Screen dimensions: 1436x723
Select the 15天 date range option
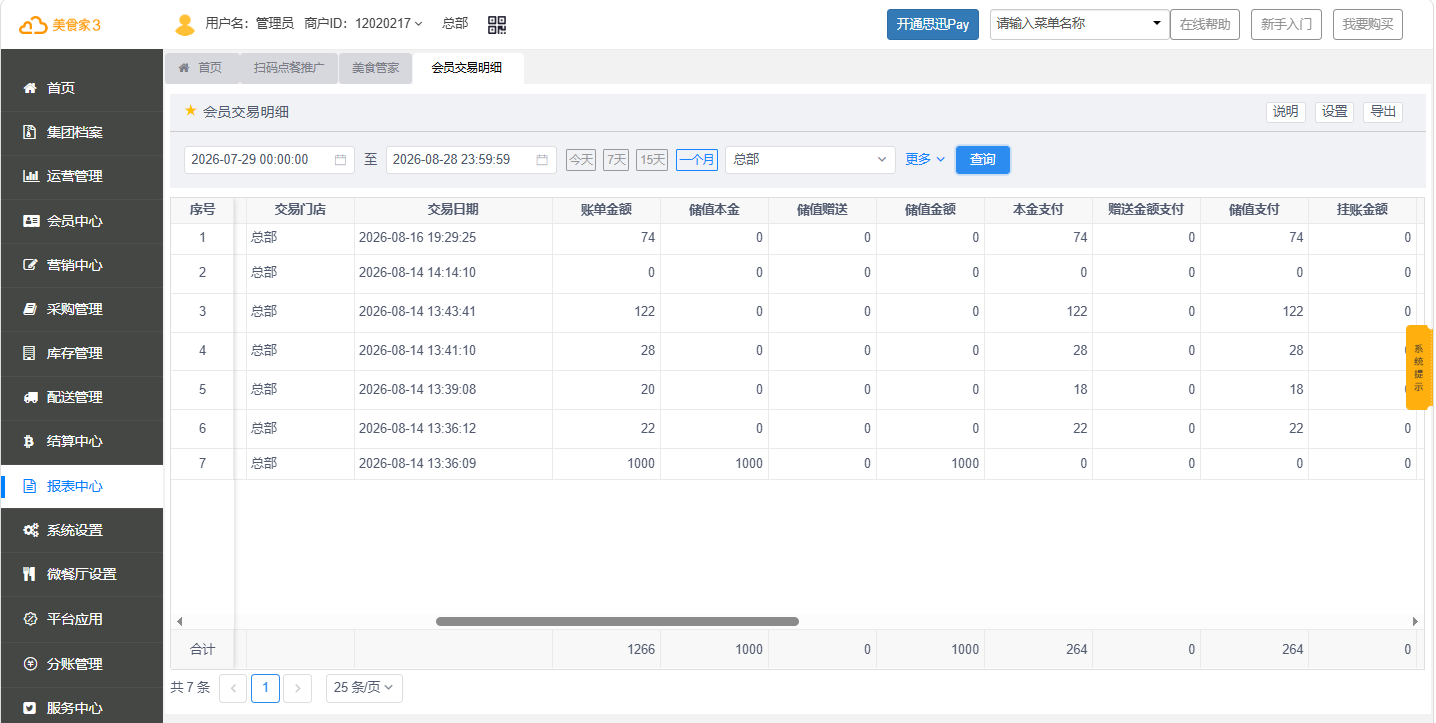[652, 159]
